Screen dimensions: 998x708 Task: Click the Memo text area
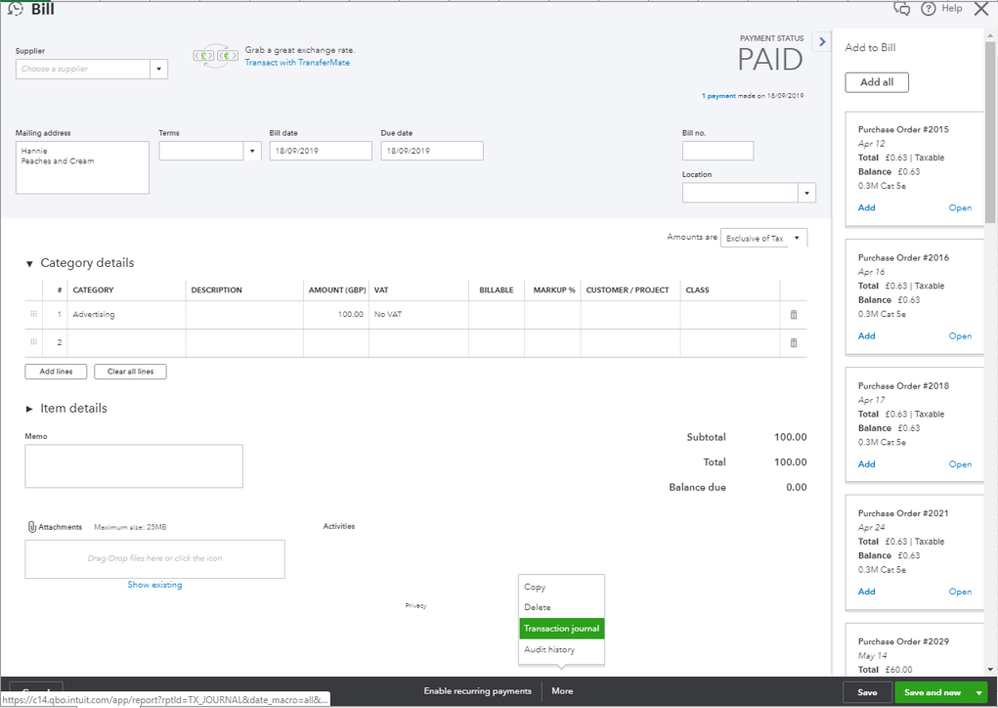pos(134,466)
